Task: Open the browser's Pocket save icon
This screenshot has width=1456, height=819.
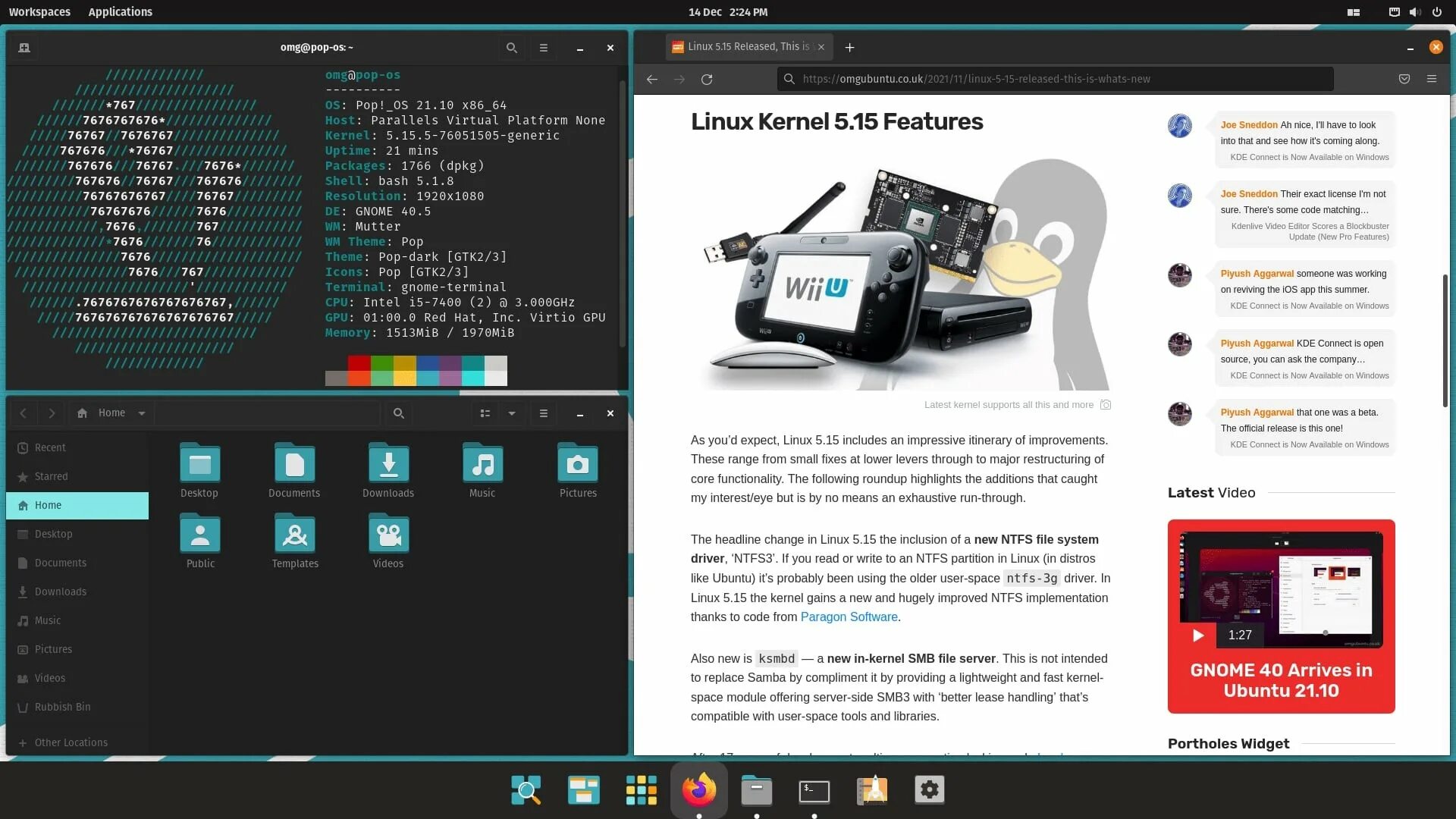Action: pyautogui.click(x=1404, y=79)
